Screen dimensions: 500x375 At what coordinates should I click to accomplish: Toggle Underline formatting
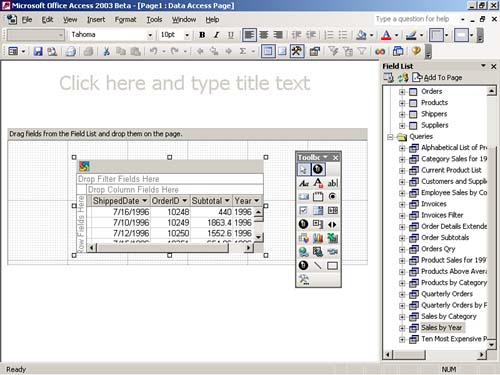(230, 35)
